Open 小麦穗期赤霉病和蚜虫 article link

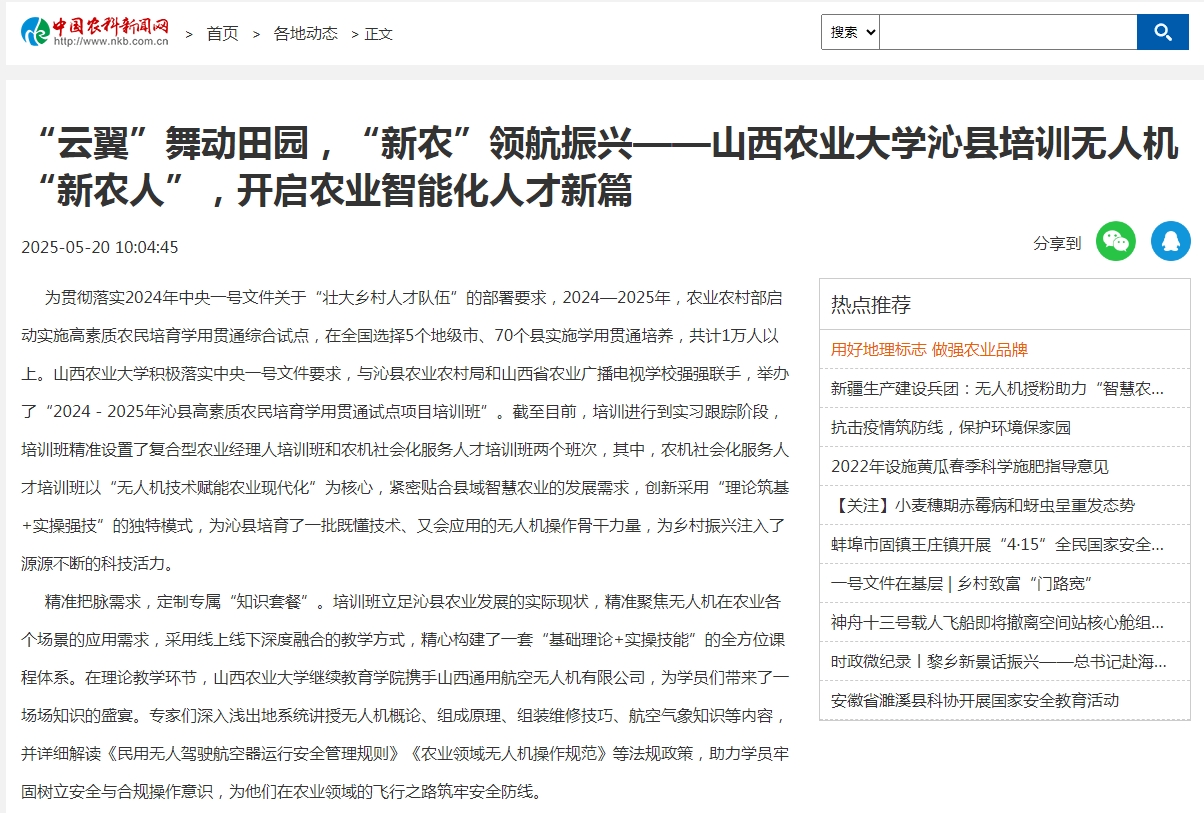983,505
